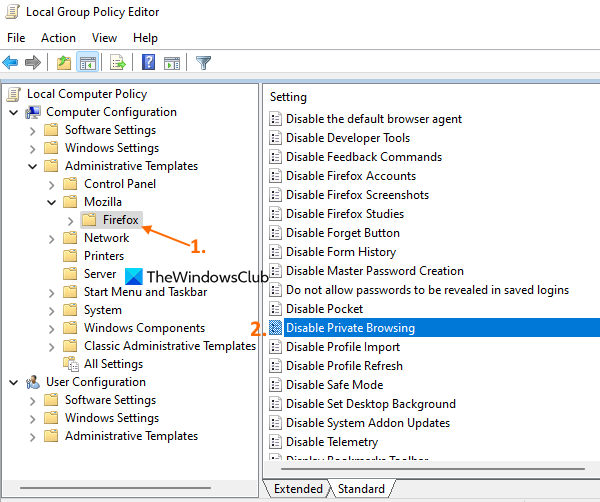Click policy icon beside Disable Firefox Studies
The width and height of the screenshot is (600, 502).
coord(276,214)
